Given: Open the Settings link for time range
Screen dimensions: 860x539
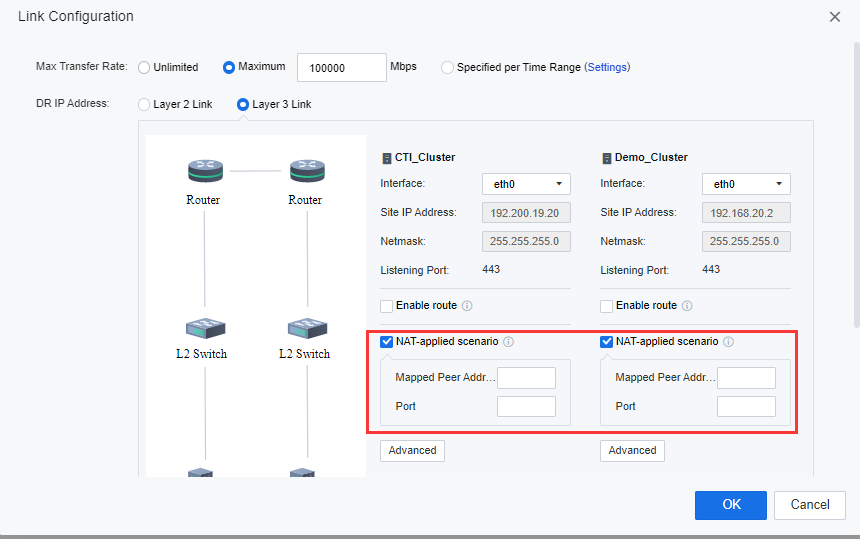Looking at the screenshot, I should pos(607,68).
